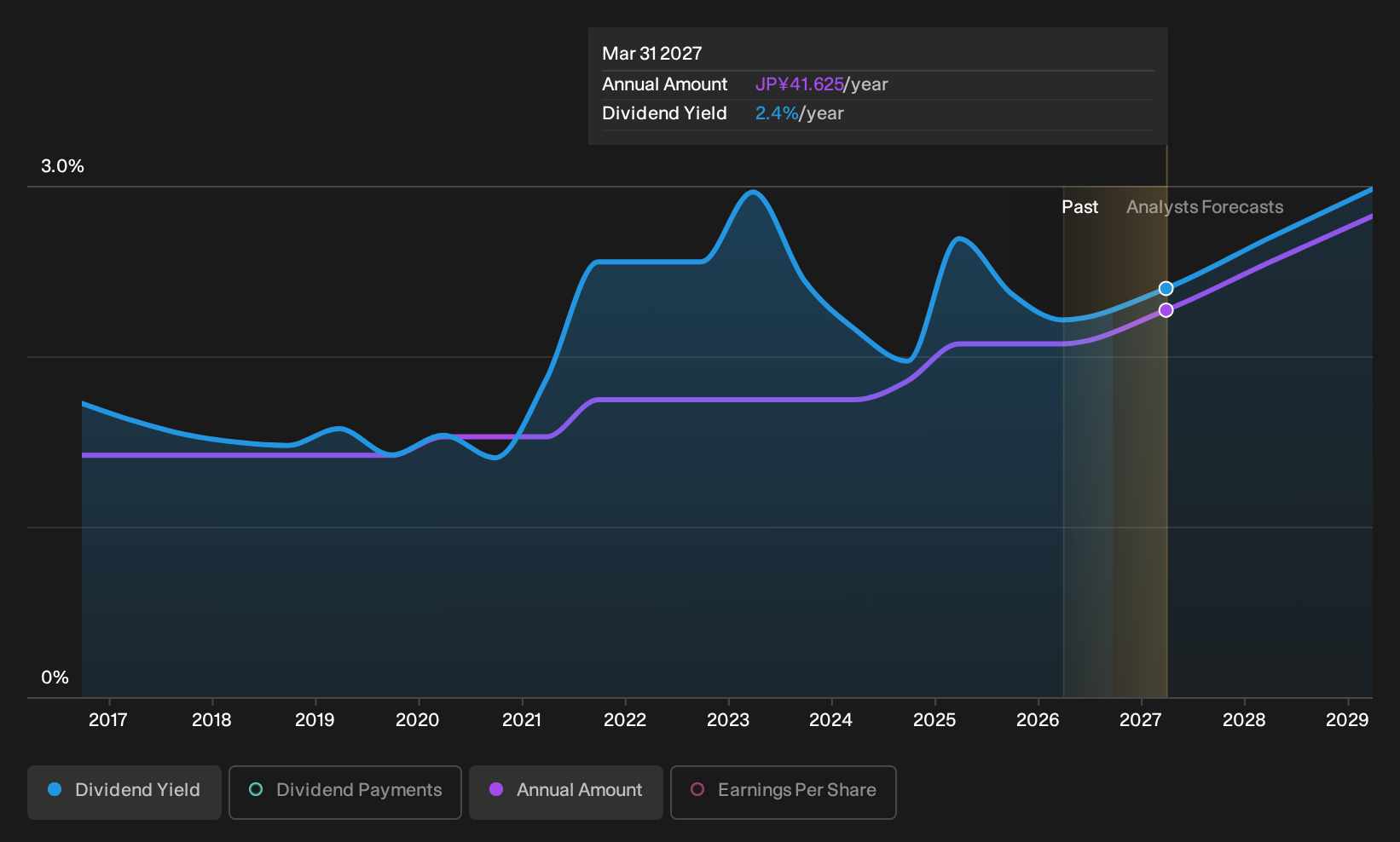Toggle the Annual Amount legend button

click(x=566, y=792)
